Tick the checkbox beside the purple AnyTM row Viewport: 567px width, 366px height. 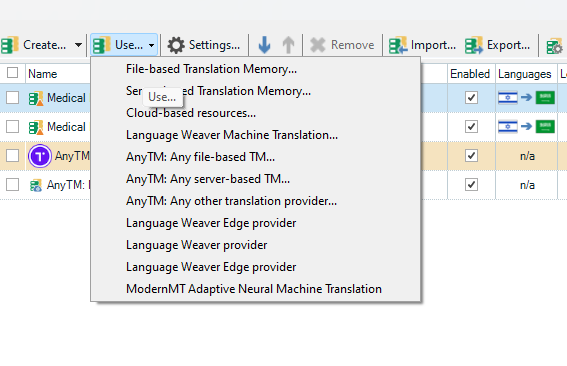pos(12,156)
